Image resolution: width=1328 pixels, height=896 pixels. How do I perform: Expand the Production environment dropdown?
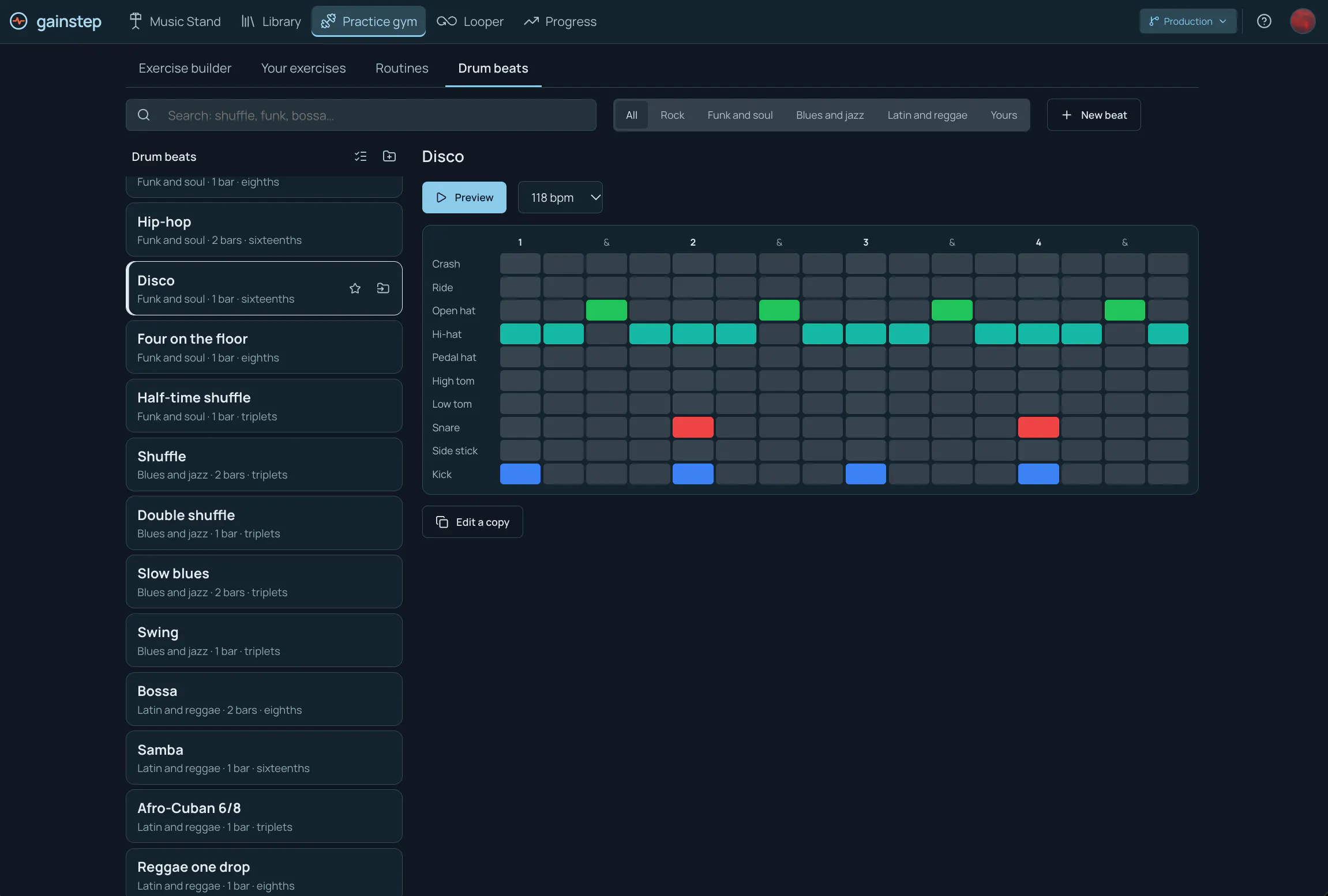tap(1188, 21)
